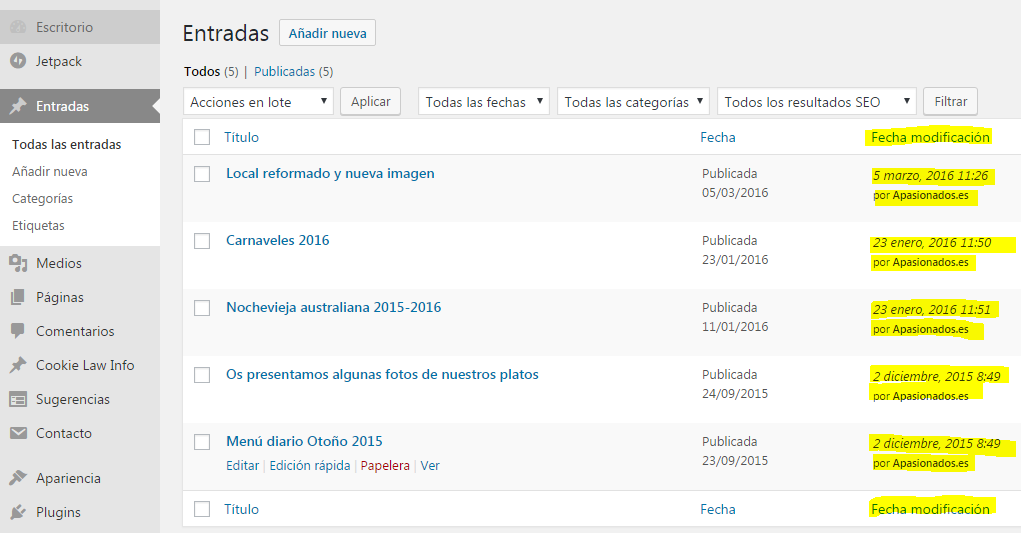Select Etiquetas submenu item
Viewport: 1021px width, 533px height.
tap(38, 225)
